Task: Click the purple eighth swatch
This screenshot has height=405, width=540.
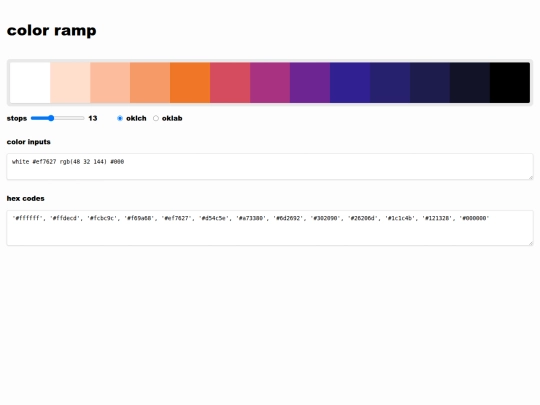Action: tap(310, 83)
